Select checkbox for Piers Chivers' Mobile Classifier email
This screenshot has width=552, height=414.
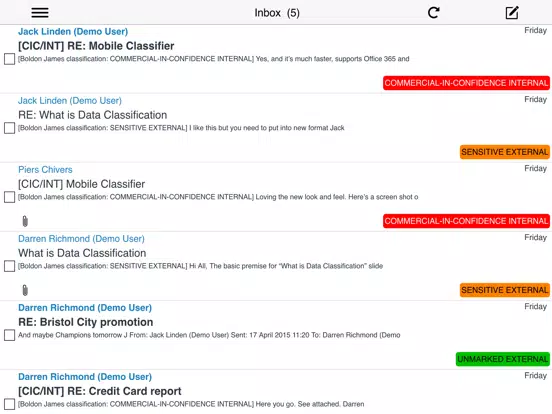click(10, 197)
